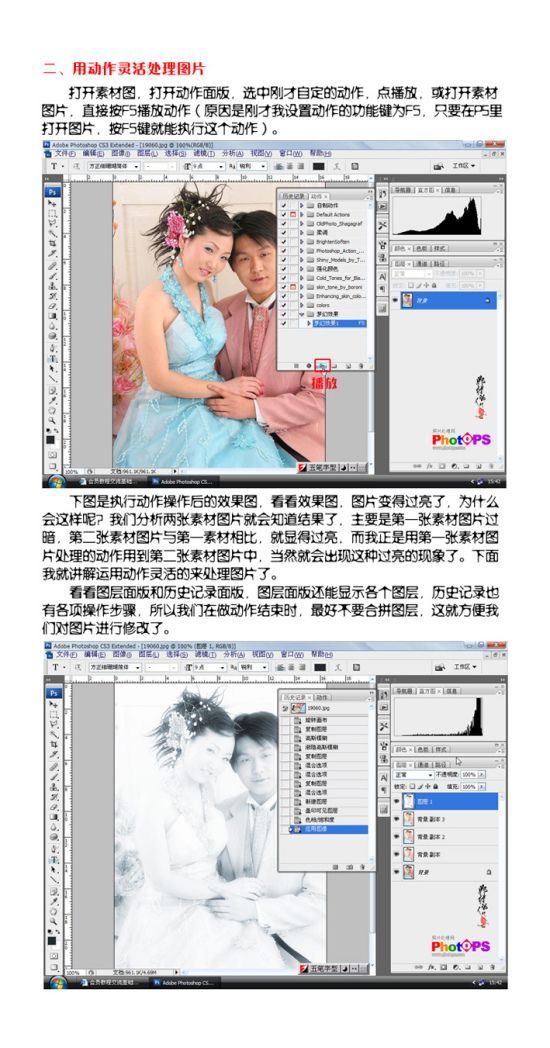Click 会员教程交流基地 taskbar button below faded-photo window
The image size is (550, 1048).
[108, 982]
